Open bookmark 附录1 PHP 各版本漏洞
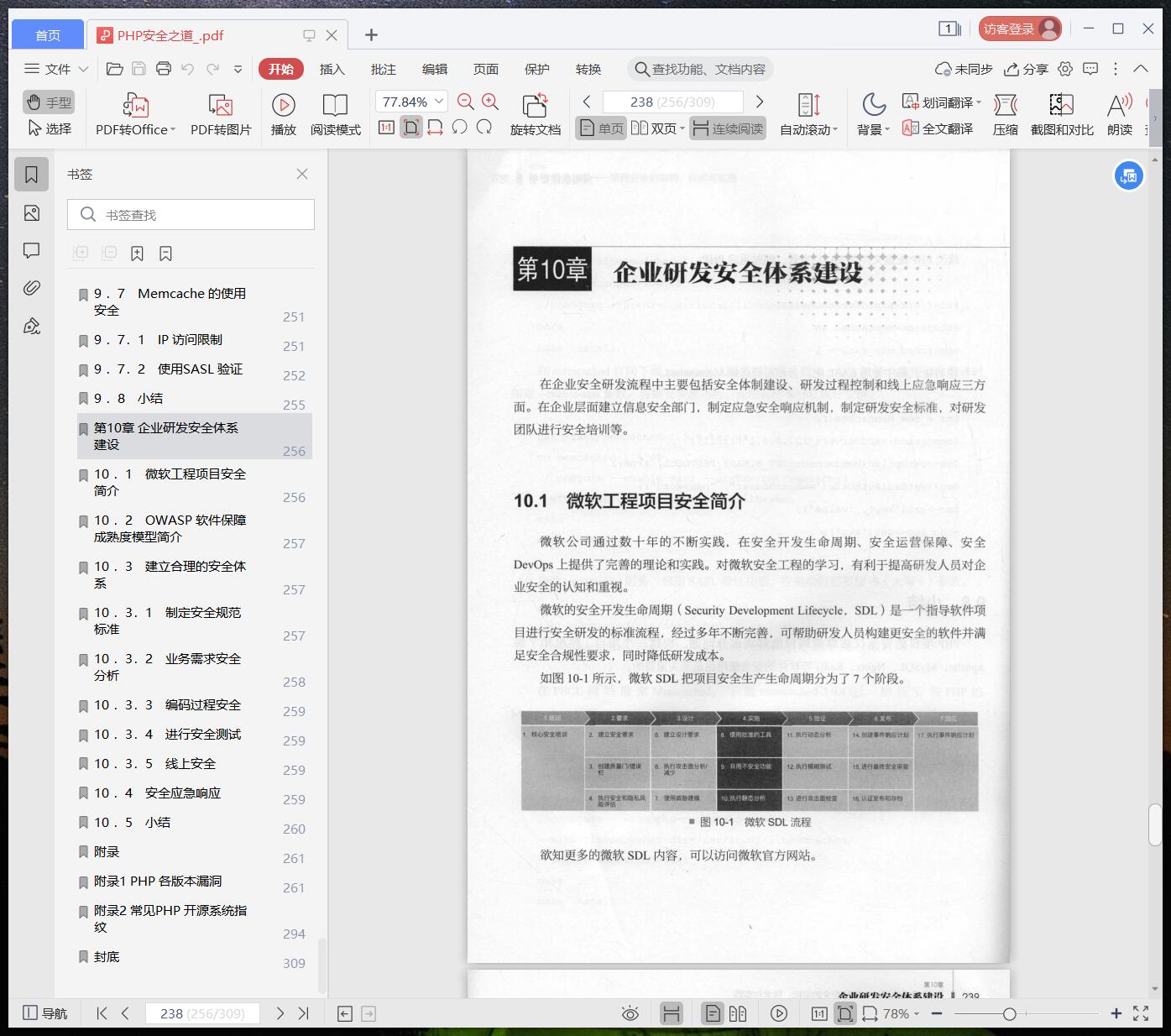Image resolution: width=1171 pixels, height=1036 pixels. (194, 882)
